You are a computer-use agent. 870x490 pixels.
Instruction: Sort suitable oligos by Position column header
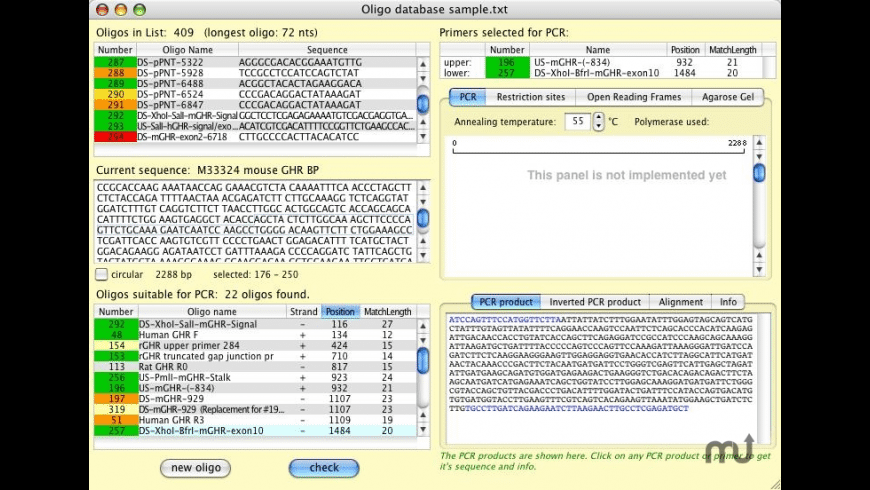point(340,312)
